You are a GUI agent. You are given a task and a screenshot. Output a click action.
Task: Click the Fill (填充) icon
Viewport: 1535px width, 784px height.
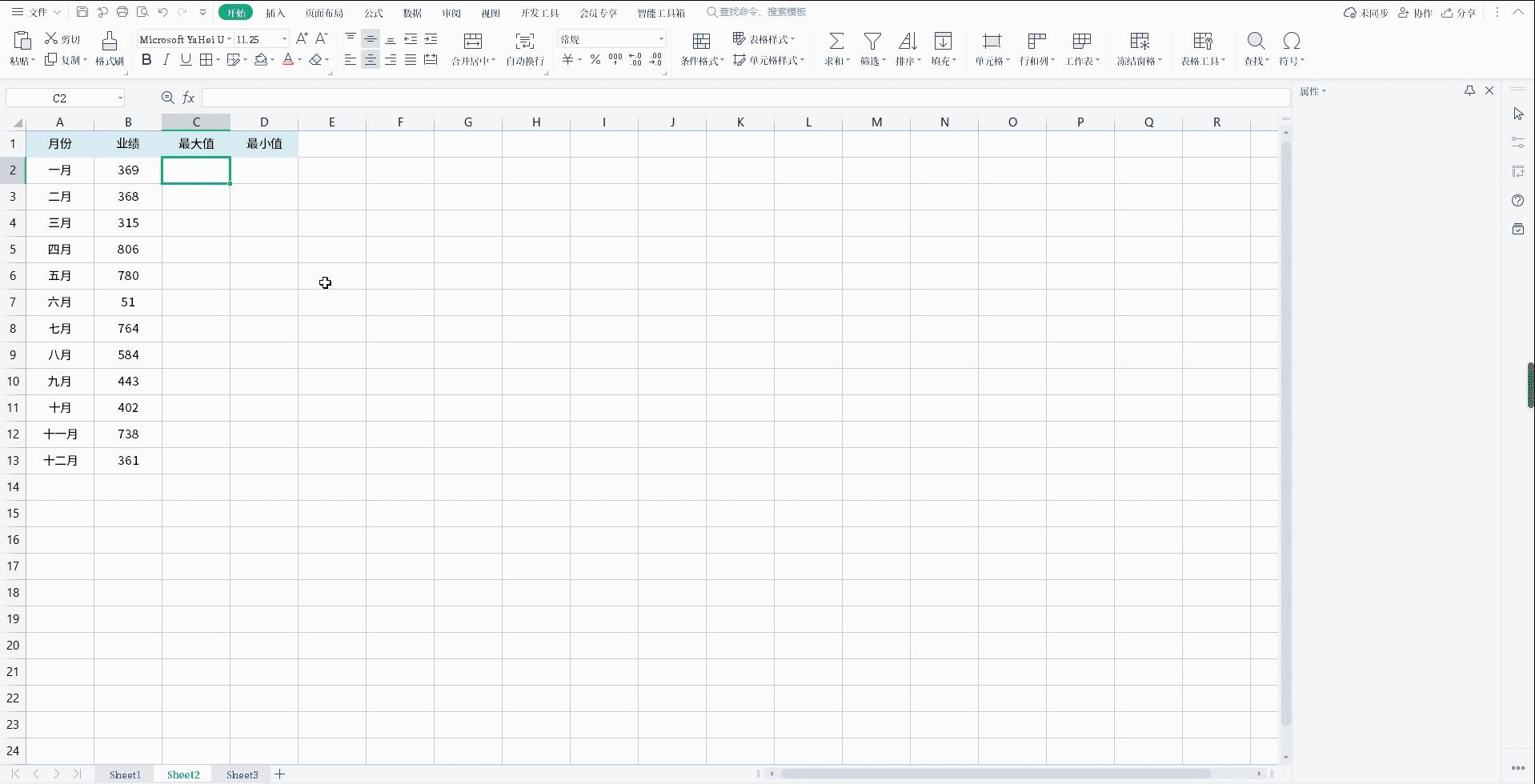pyautogui.click(x=943, y=41)
